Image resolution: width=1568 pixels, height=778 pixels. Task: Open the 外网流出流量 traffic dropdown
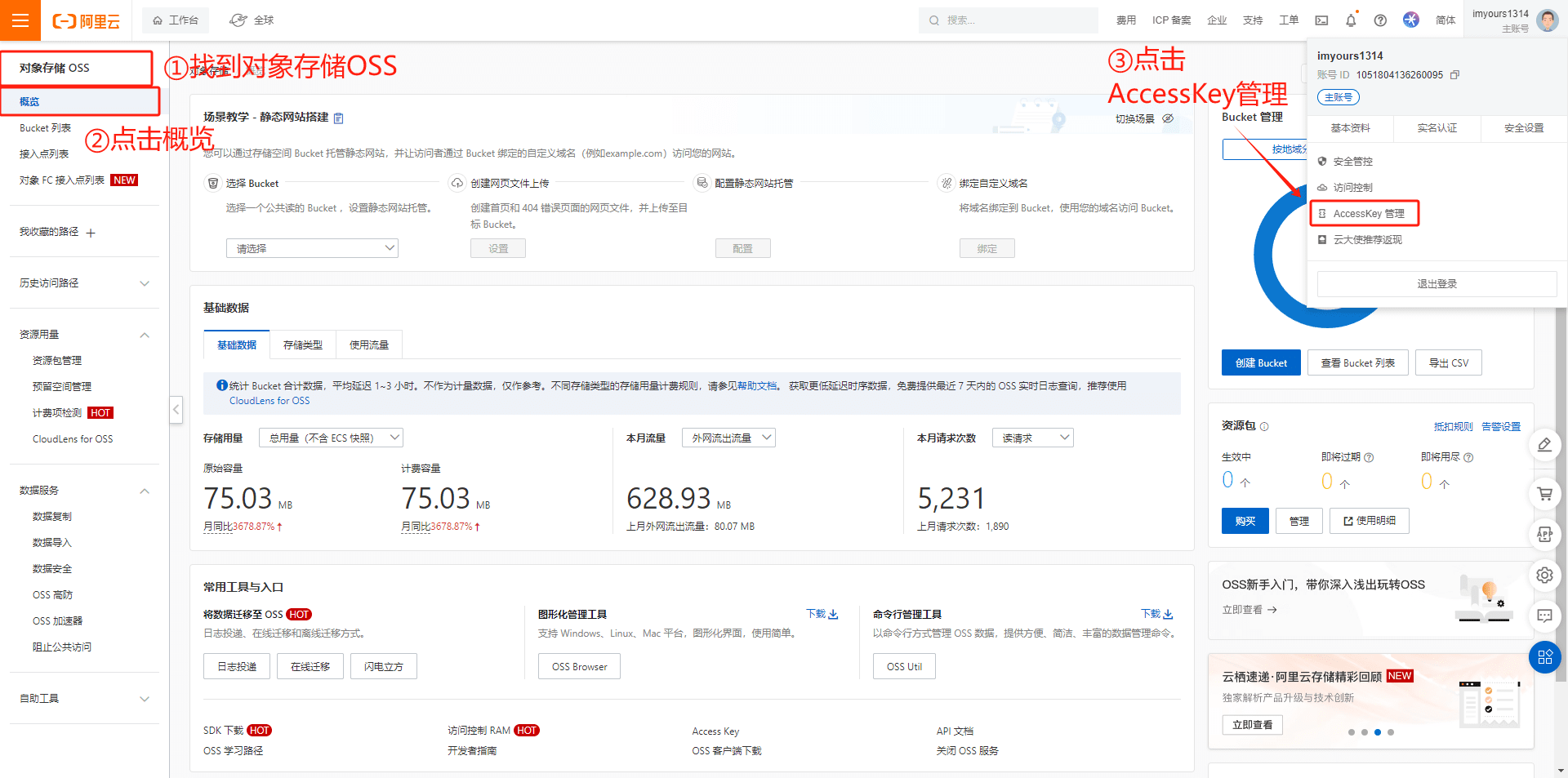(728, 438)
